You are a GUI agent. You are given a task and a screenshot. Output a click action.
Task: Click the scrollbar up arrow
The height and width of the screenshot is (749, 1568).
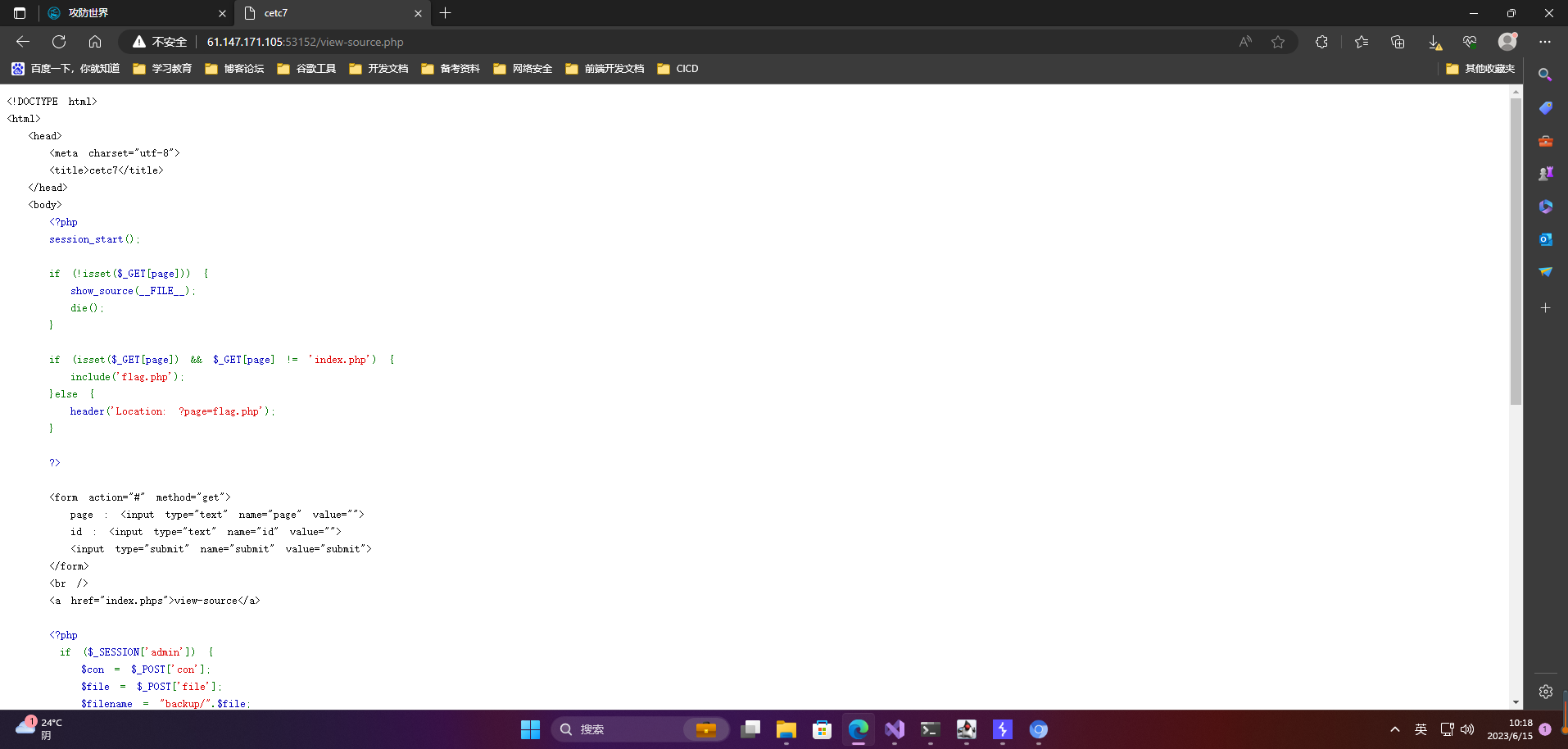[1516, 92]
